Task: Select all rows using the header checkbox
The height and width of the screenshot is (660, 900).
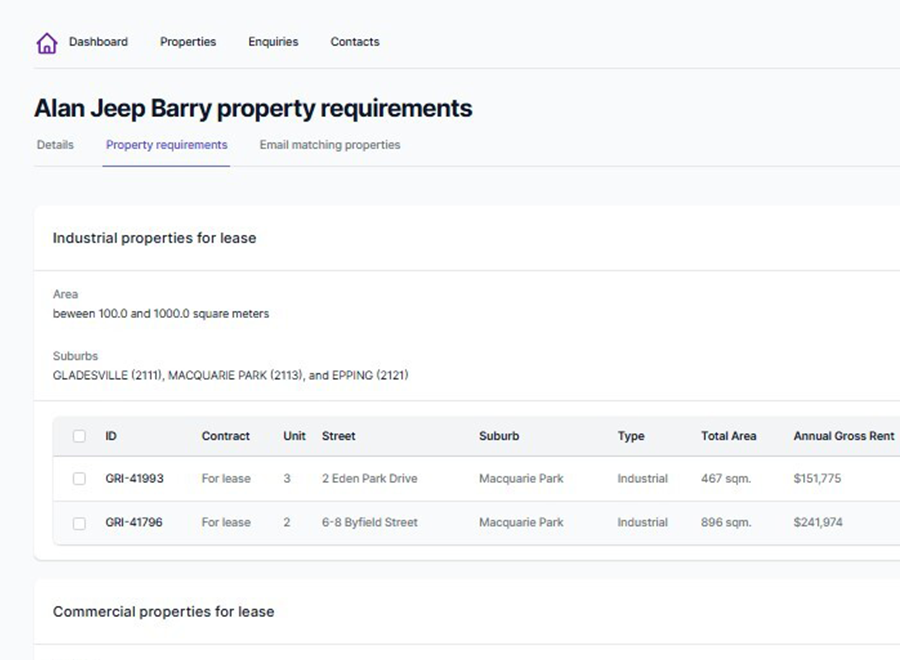Action: (79, 436)
